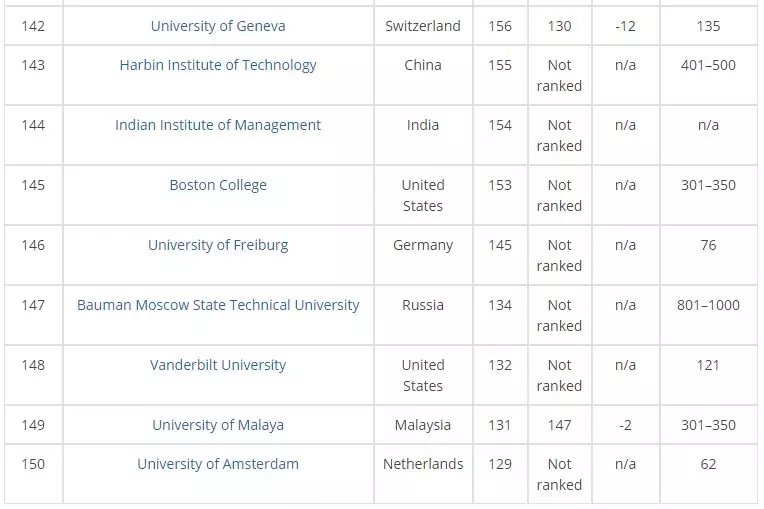Click the Germany country cell
Screen dimensions: 764x509
click(x=423, y=245)
